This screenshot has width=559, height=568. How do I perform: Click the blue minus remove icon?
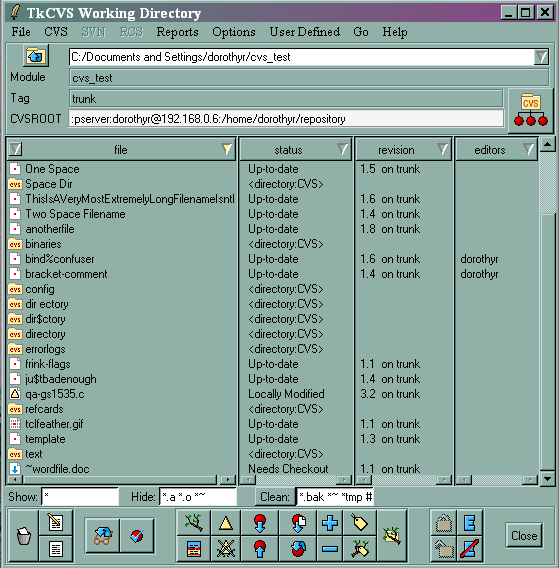330,549
